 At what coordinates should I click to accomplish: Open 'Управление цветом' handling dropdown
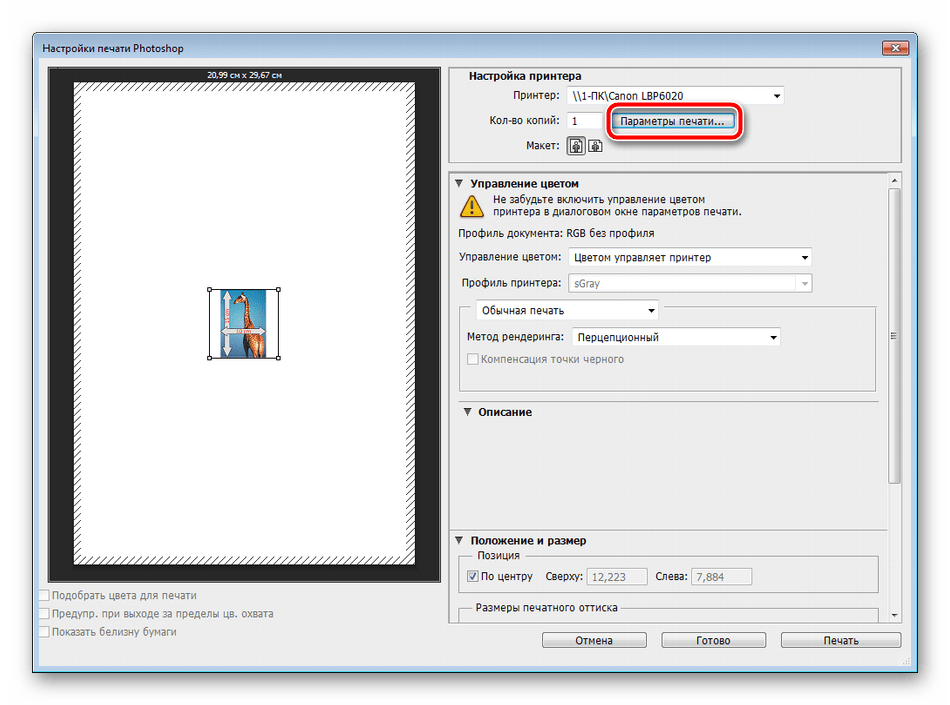(x=804, y=258)
